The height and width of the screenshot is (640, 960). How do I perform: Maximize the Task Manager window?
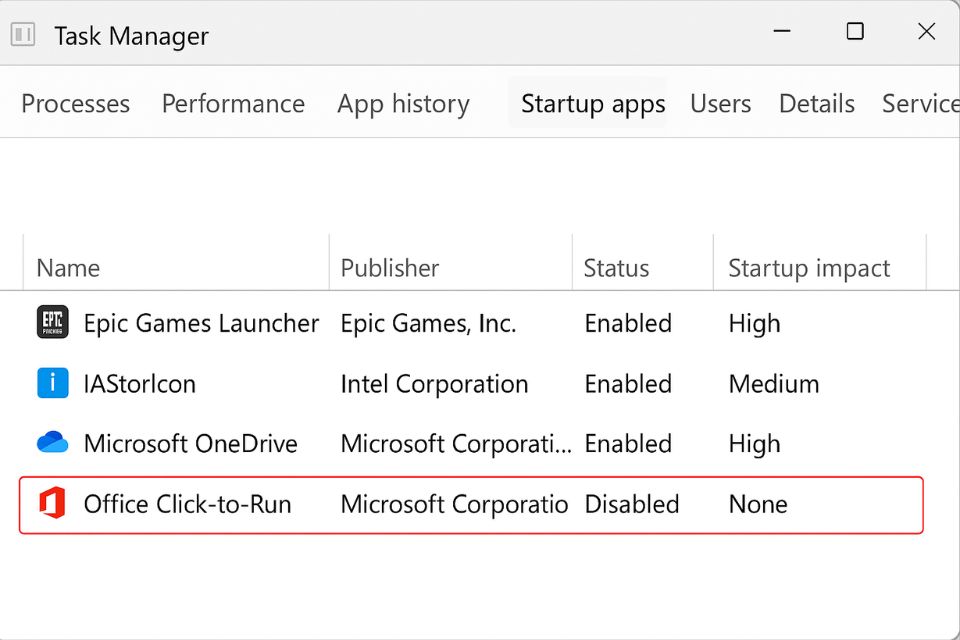pyautogui.click(x=854, y=32)
